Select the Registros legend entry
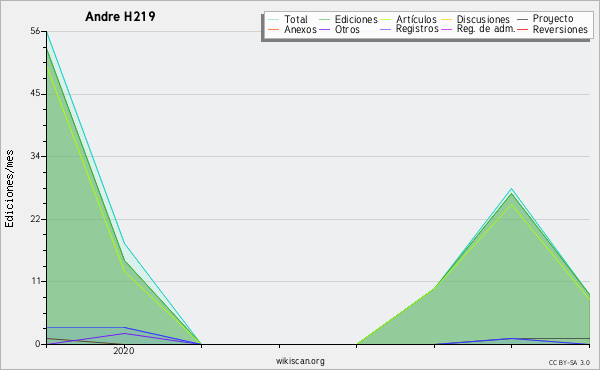Viewport: 600px width, 370px height. coord(417,29)
